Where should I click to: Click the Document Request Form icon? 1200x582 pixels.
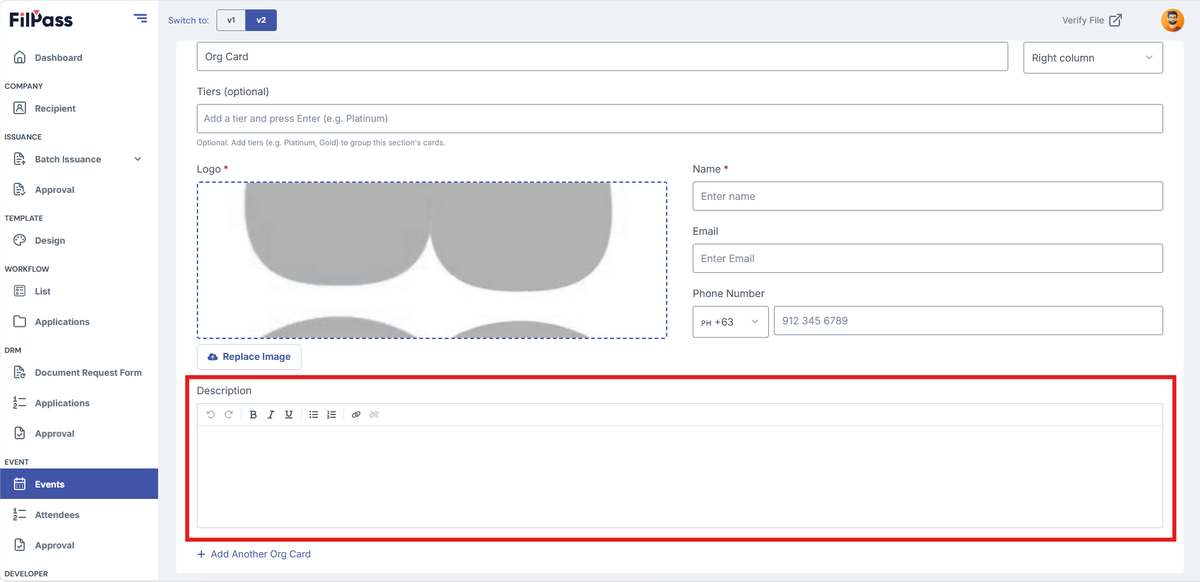click(x=20, y=372)
